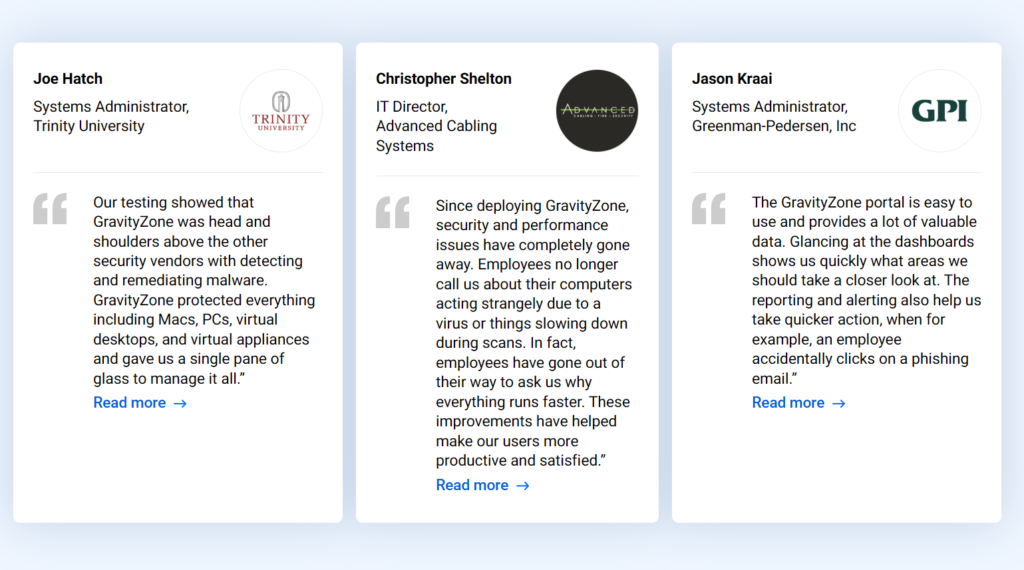Viewport: 1024px width, 570px height.
Task: Click the arrow after Joe Hatch's Read more
Action: [x=180, y=404]
